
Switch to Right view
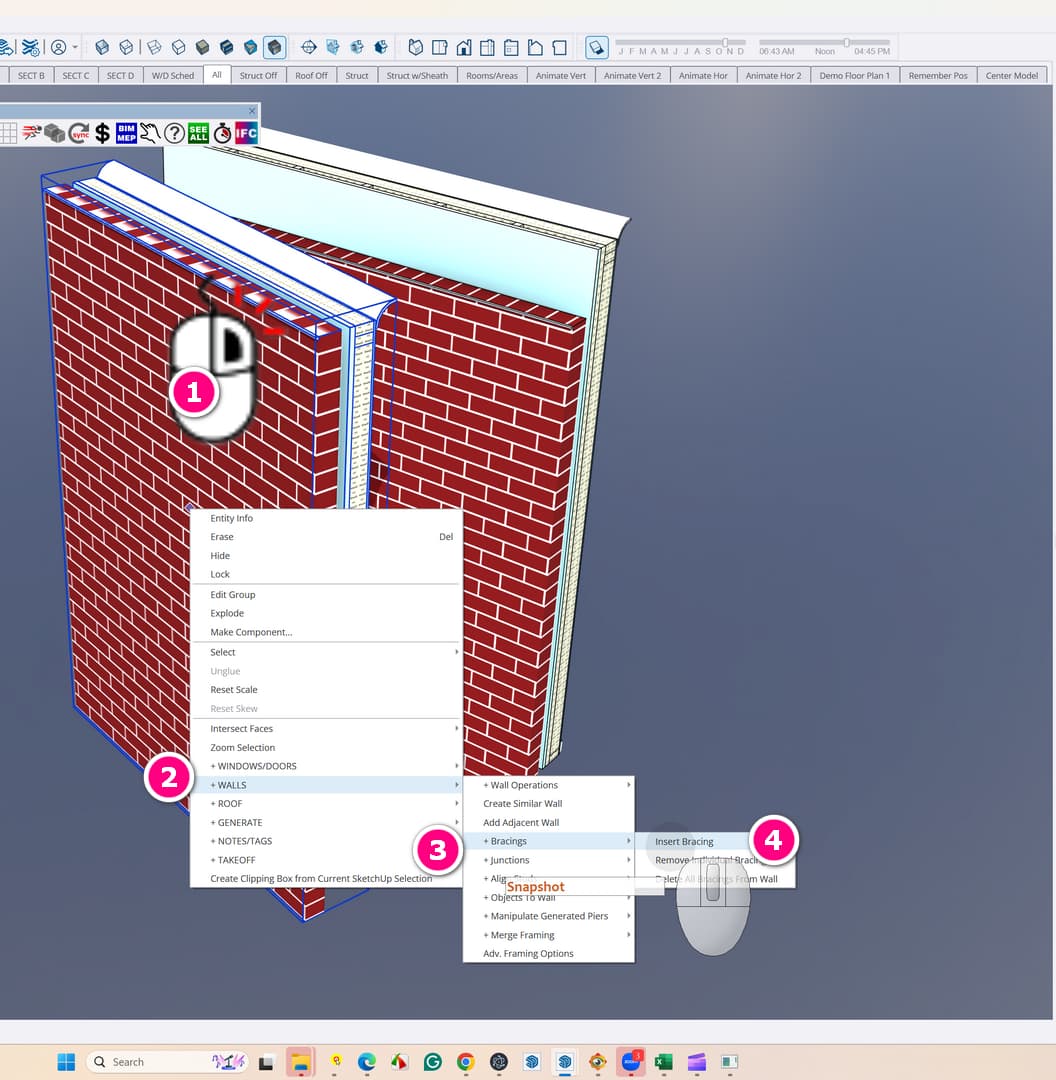click(488, 47)
